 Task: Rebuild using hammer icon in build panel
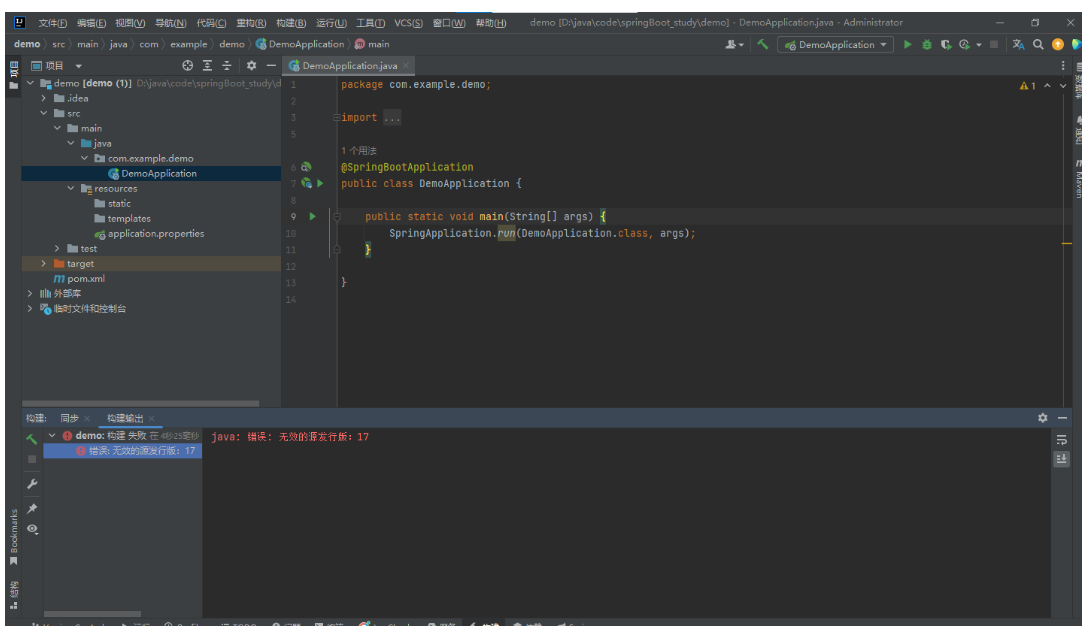coord(32,439)
